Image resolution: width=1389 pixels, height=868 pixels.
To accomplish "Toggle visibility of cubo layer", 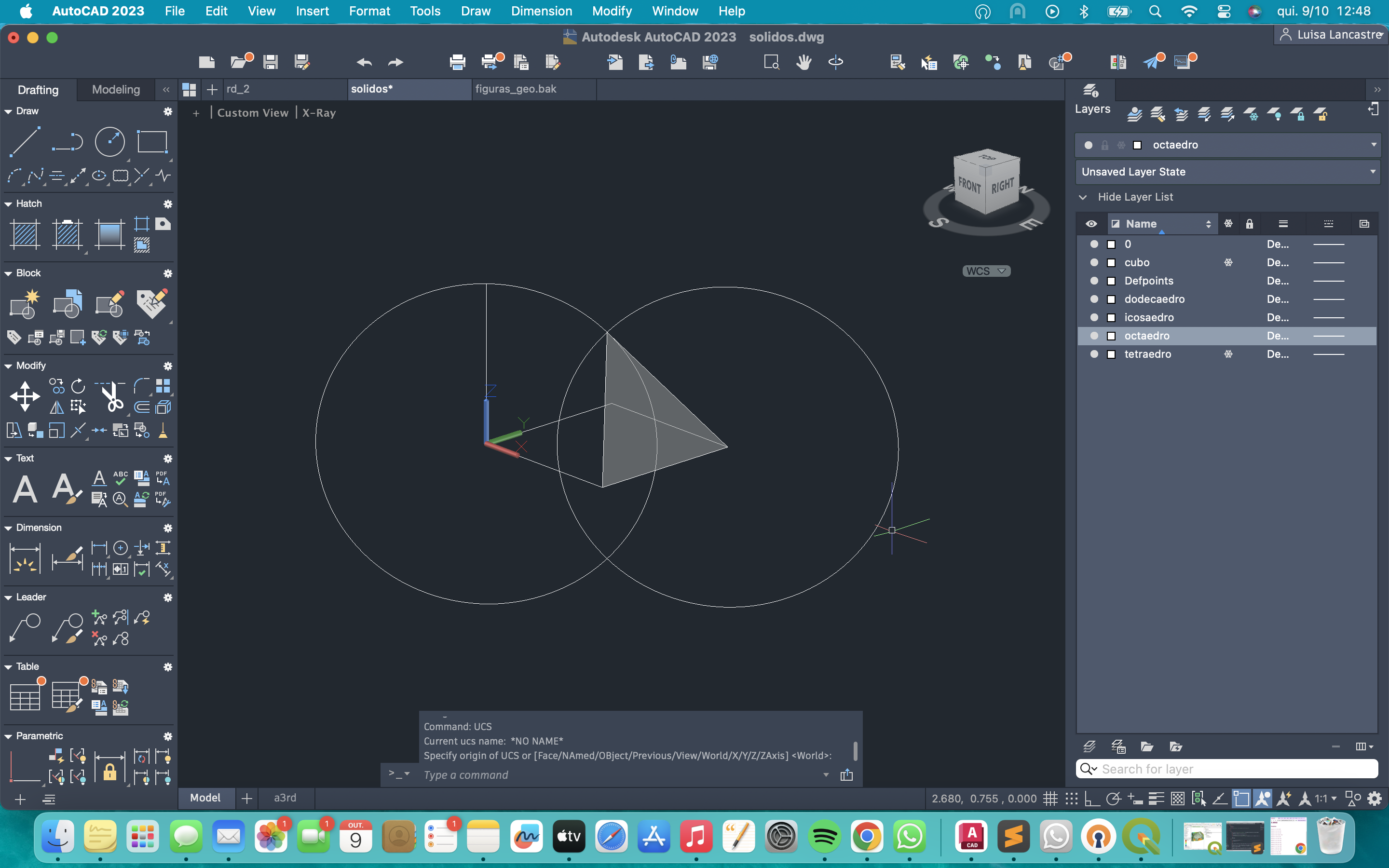I will coord(1094,262).
